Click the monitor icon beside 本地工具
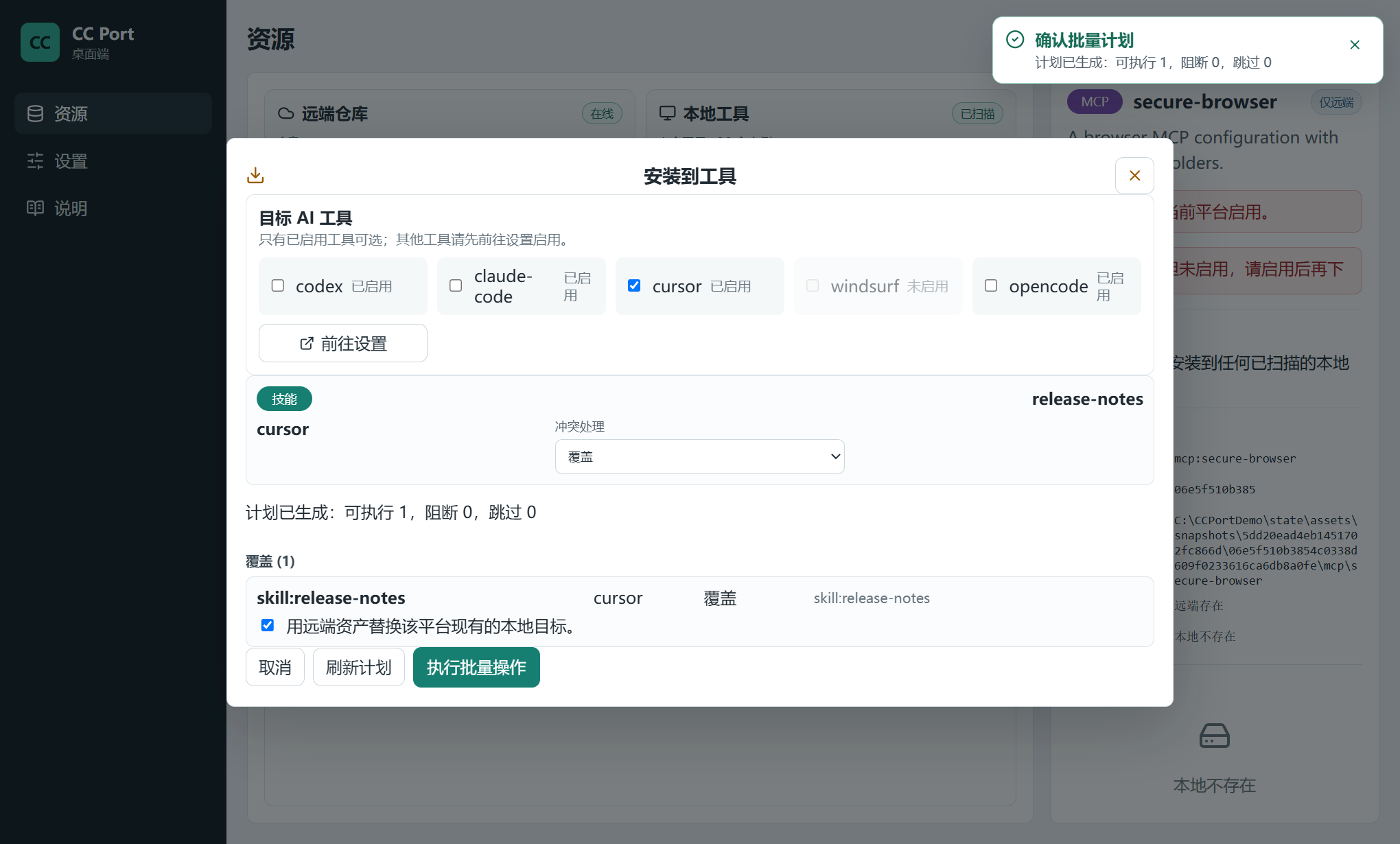This screenshot has height=844, width=1400. tap(667, 113)
